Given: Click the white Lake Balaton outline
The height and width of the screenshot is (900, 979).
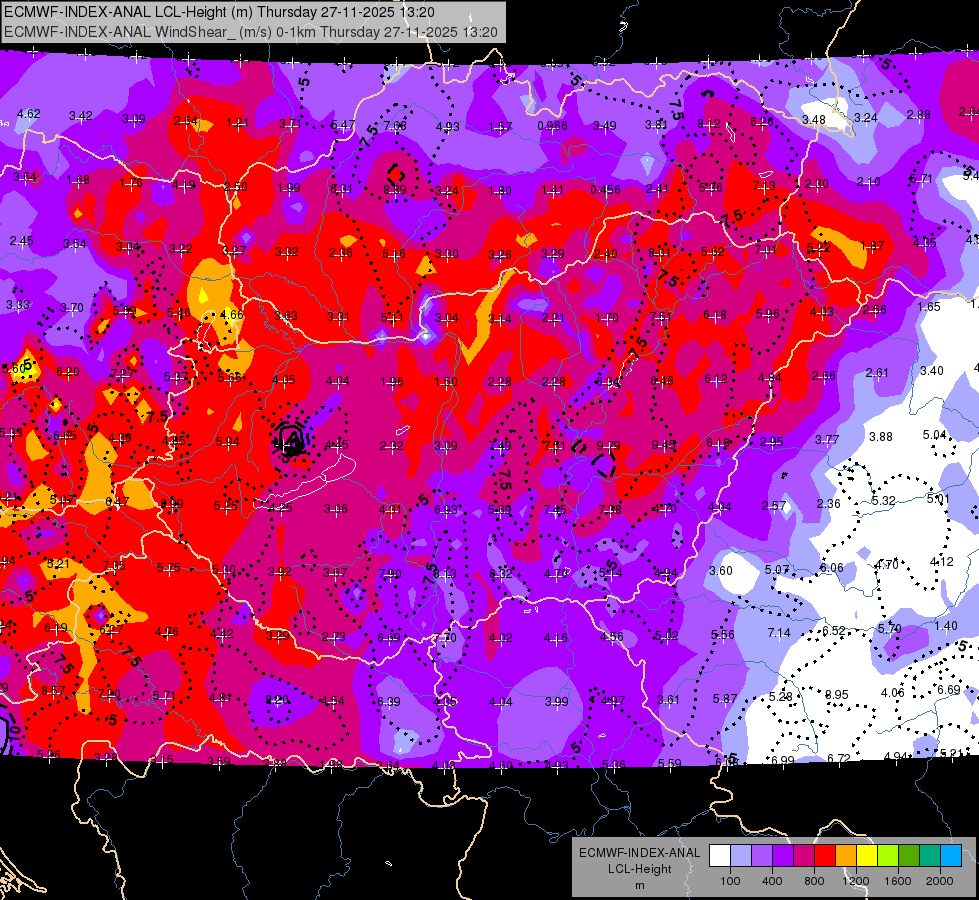Looking at the screenshot, I should [306, 482].
